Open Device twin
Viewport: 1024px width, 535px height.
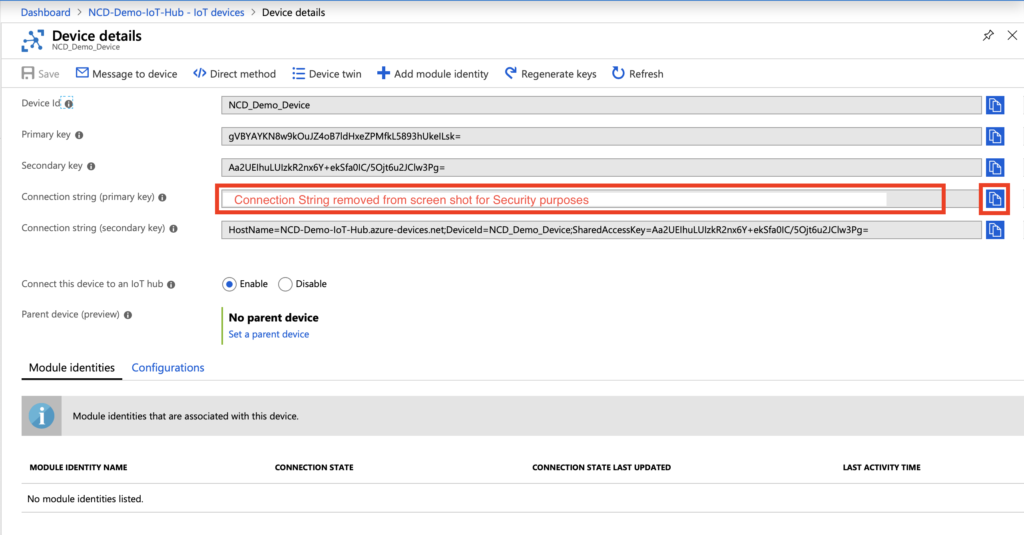[327, 74]
